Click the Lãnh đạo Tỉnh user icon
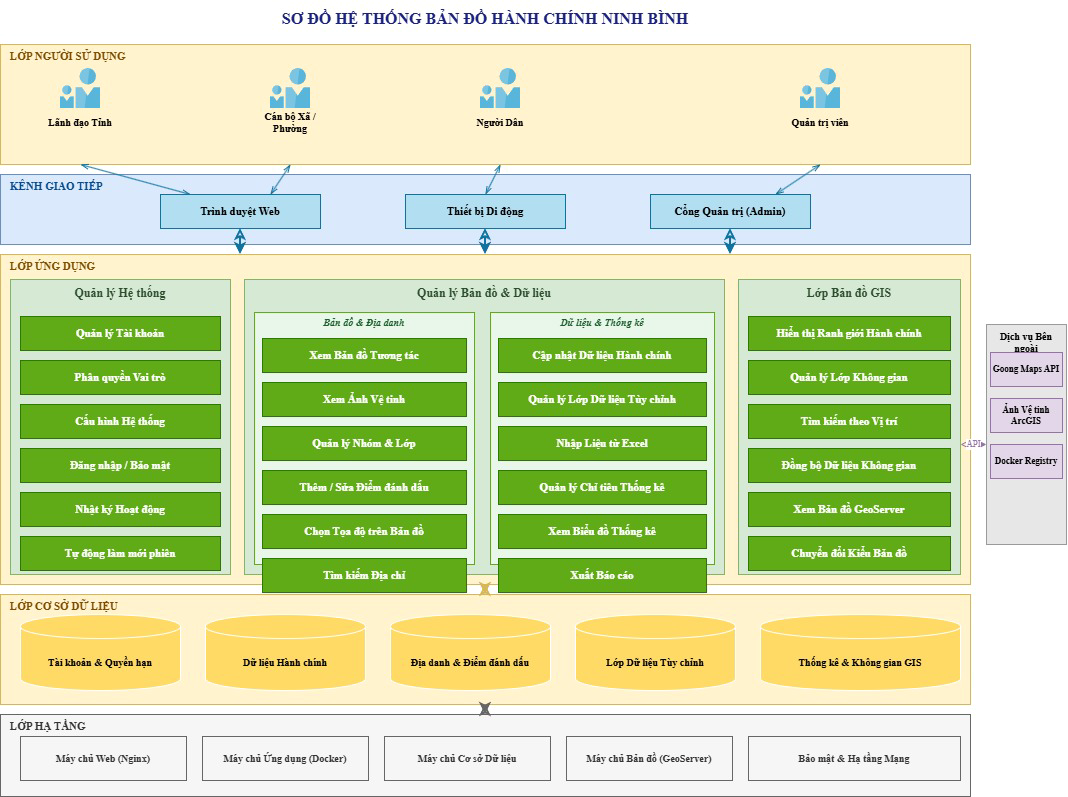This screenshot has height=797, width=1068. tap(80, 89)
